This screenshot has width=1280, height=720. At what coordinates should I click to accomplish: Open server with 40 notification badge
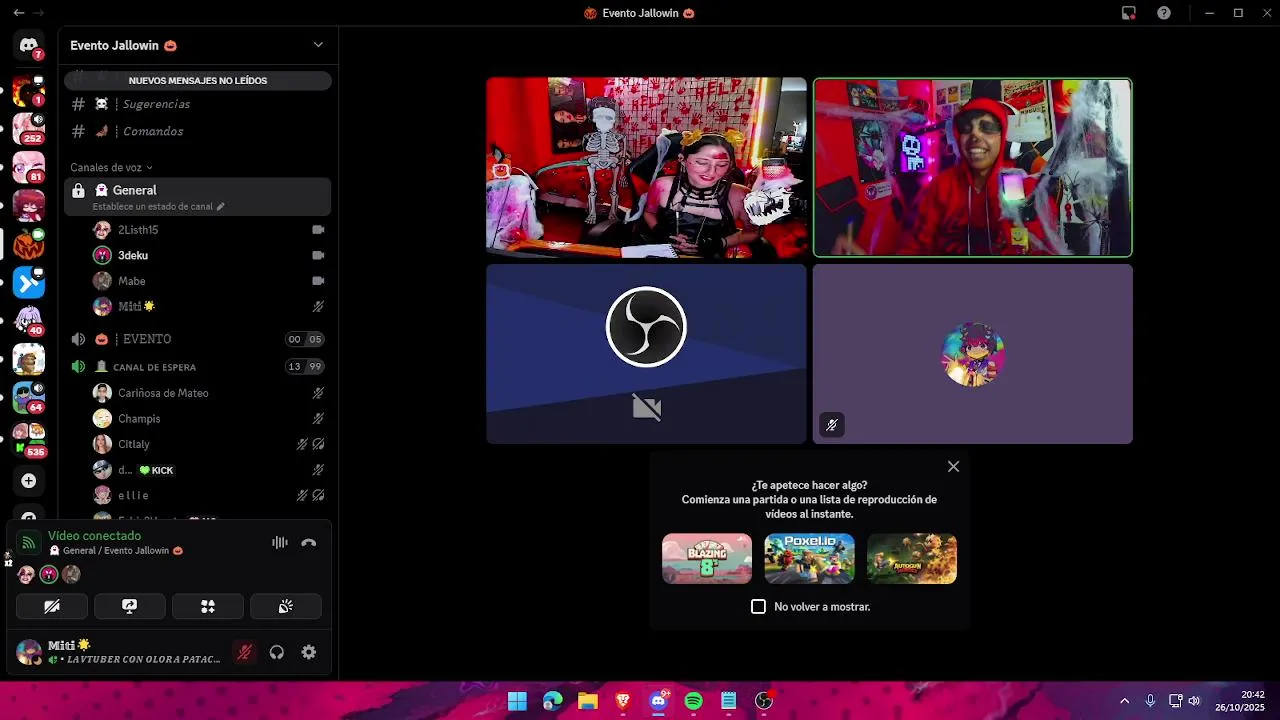(x=28, y=321)
